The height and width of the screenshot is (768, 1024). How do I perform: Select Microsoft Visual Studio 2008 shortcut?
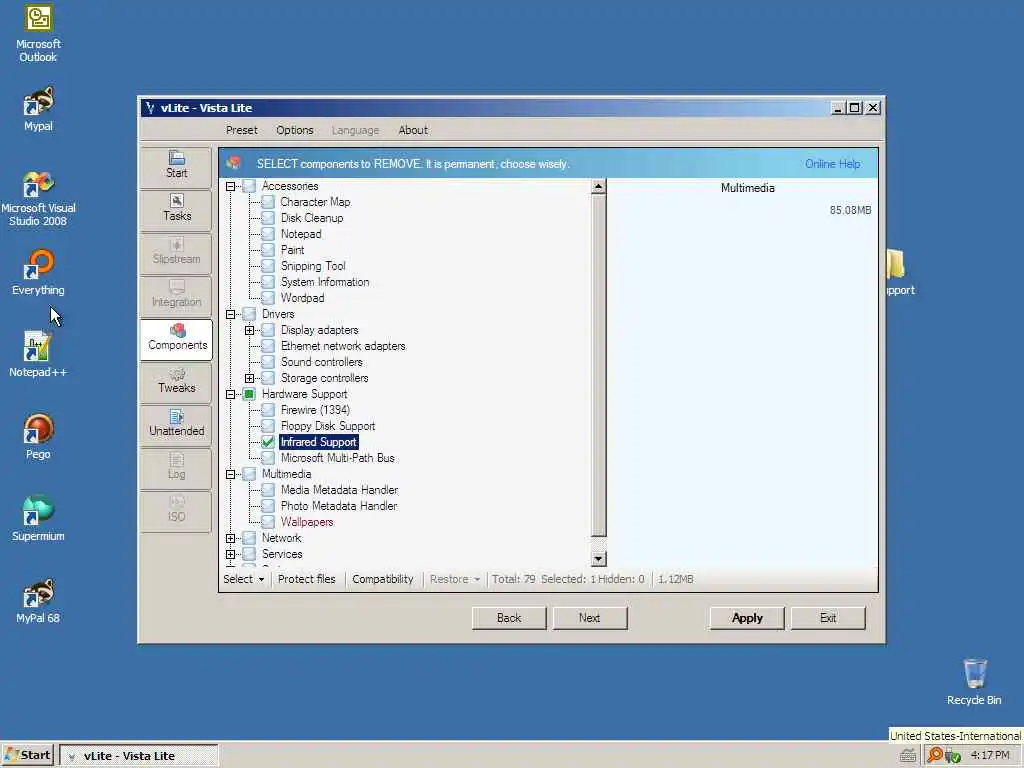38,199
